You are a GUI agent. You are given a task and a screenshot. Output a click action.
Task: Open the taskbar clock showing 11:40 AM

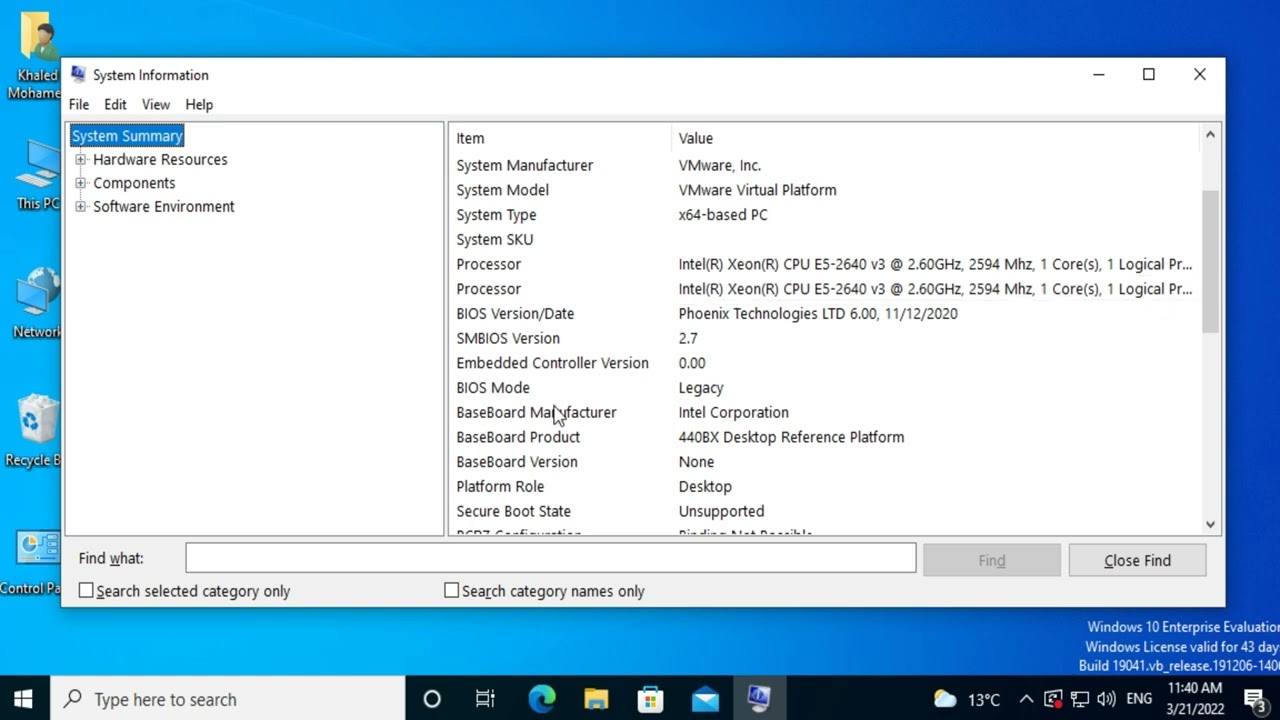click(1195, 699)
